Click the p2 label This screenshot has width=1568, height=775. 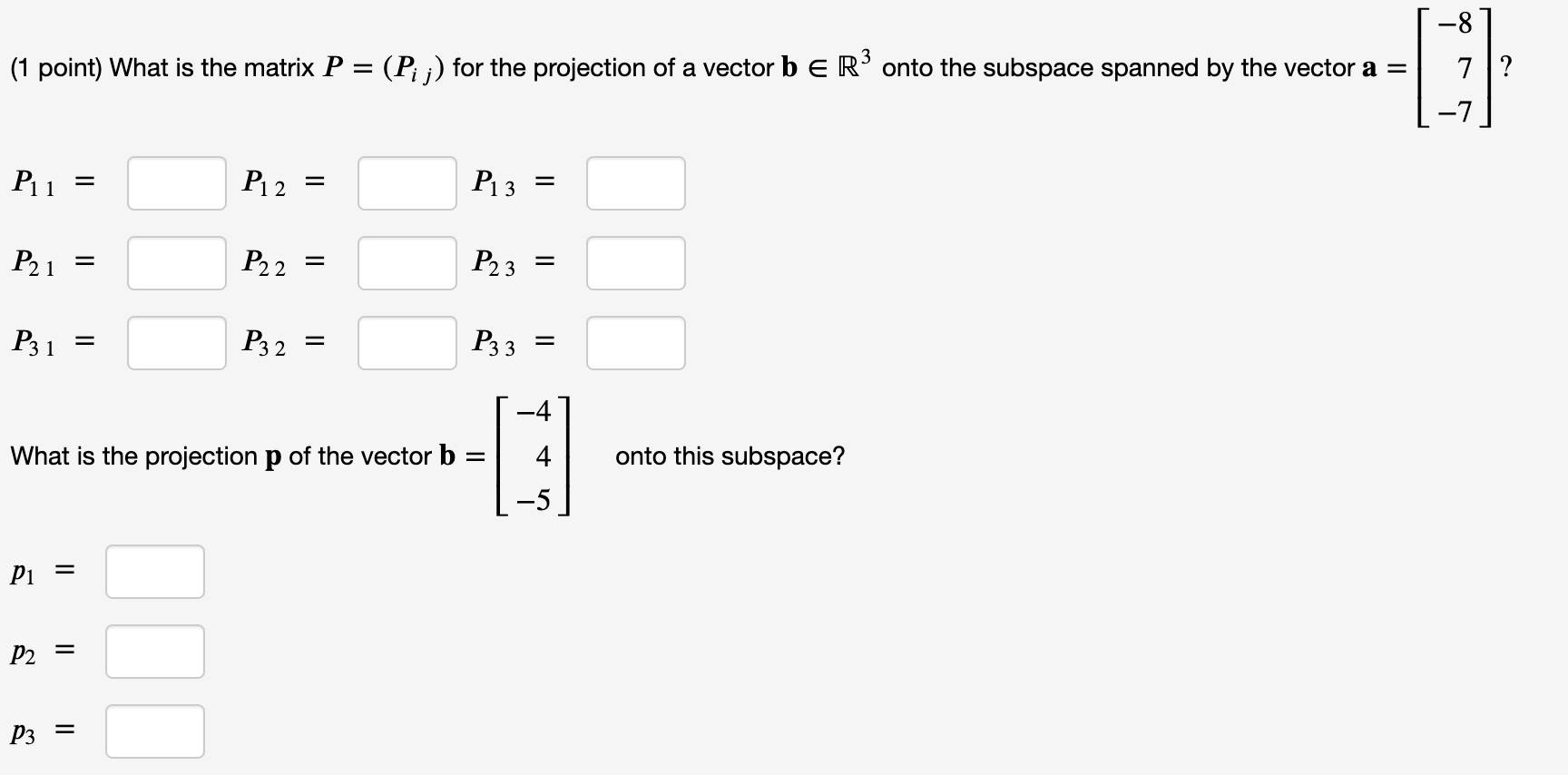[x=24, y=653]
